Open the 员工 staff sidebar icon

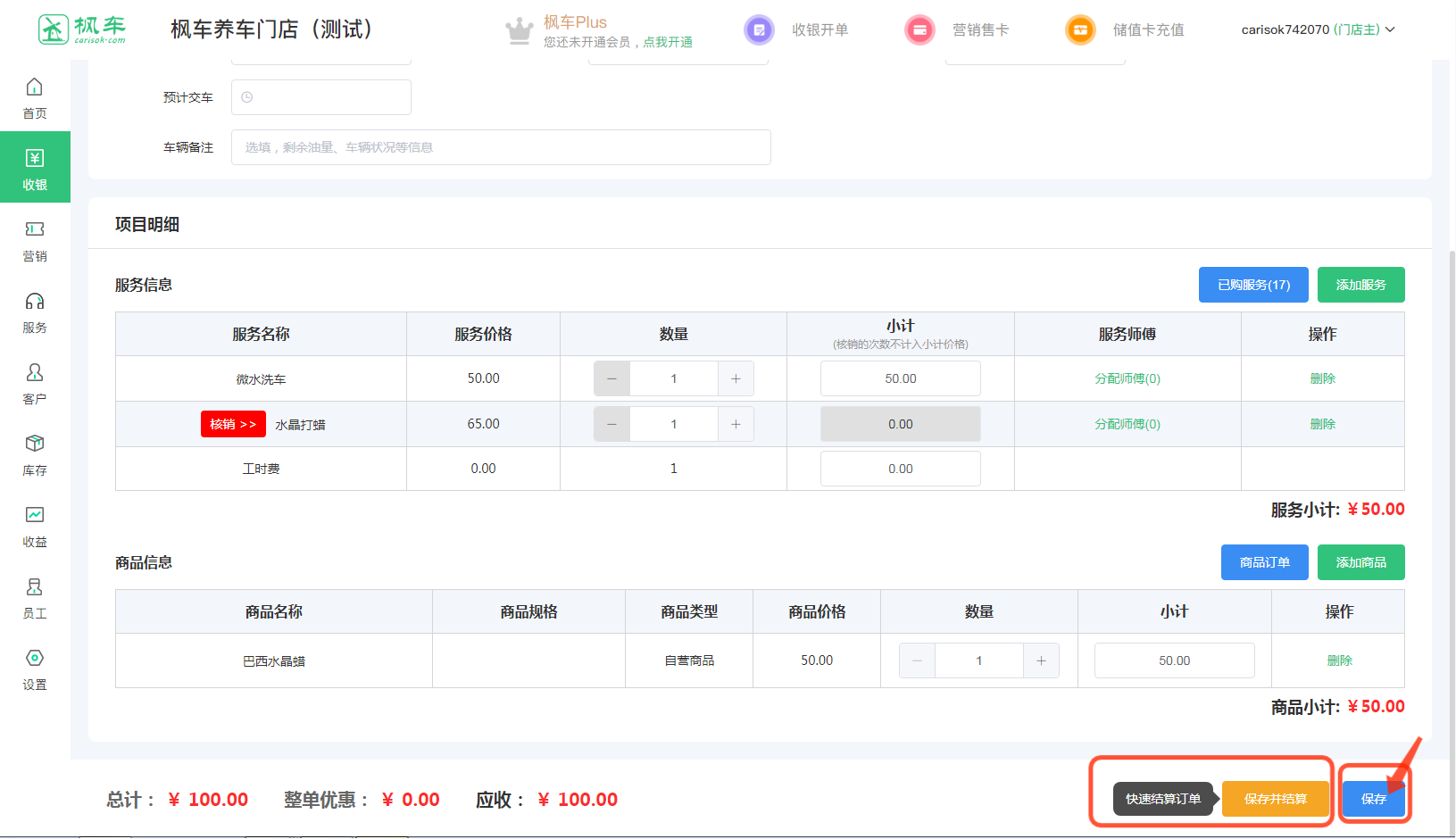pos(35,596)
